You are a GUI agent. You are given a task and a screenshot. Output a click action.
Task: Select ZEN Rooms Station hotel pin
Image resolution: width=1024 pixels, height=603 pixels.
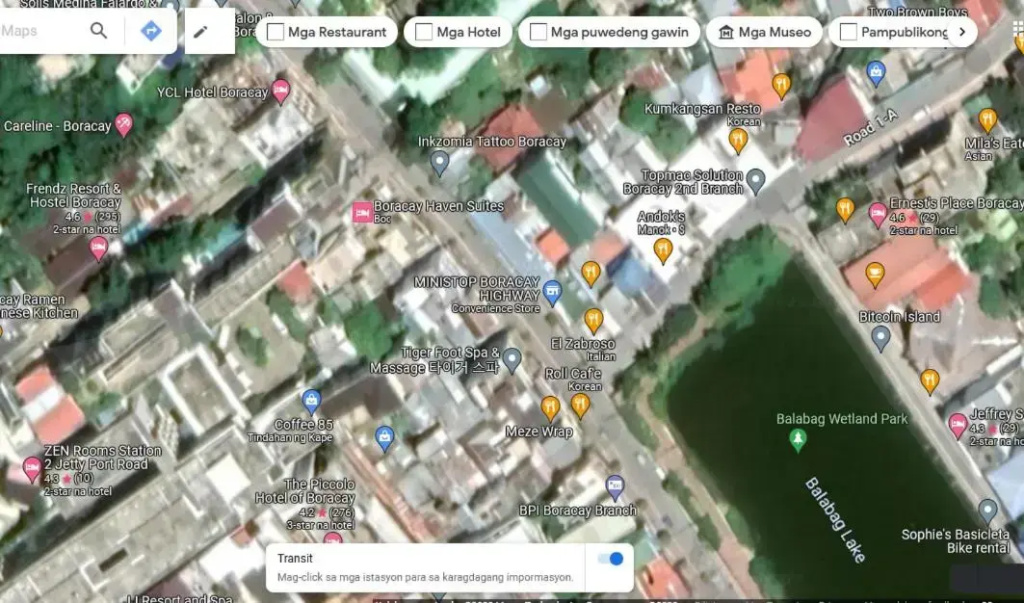click(31, 468)
